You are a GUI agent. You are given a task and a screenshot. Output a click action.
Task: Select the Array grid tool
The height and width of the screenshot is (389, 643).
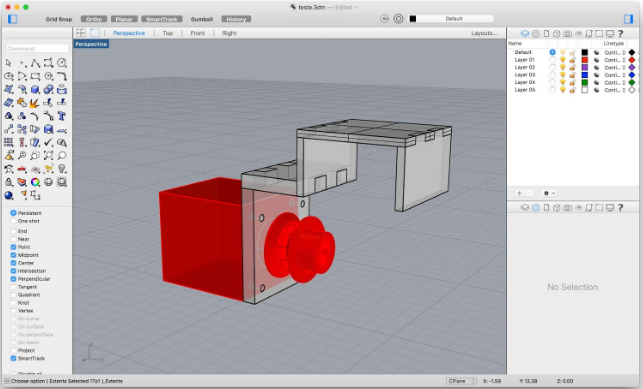tap(9, 142)
